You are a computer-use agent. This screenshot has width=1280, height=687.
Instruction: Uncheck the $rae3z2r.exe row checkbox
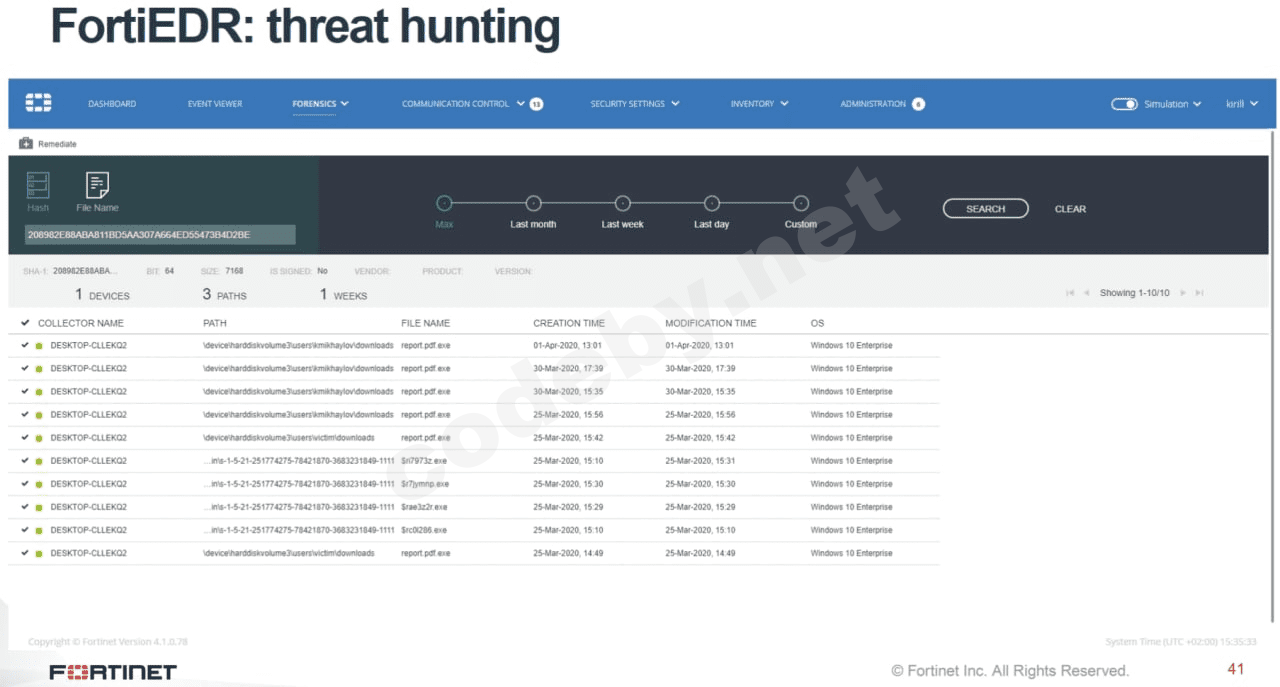(x=25, y=506)
